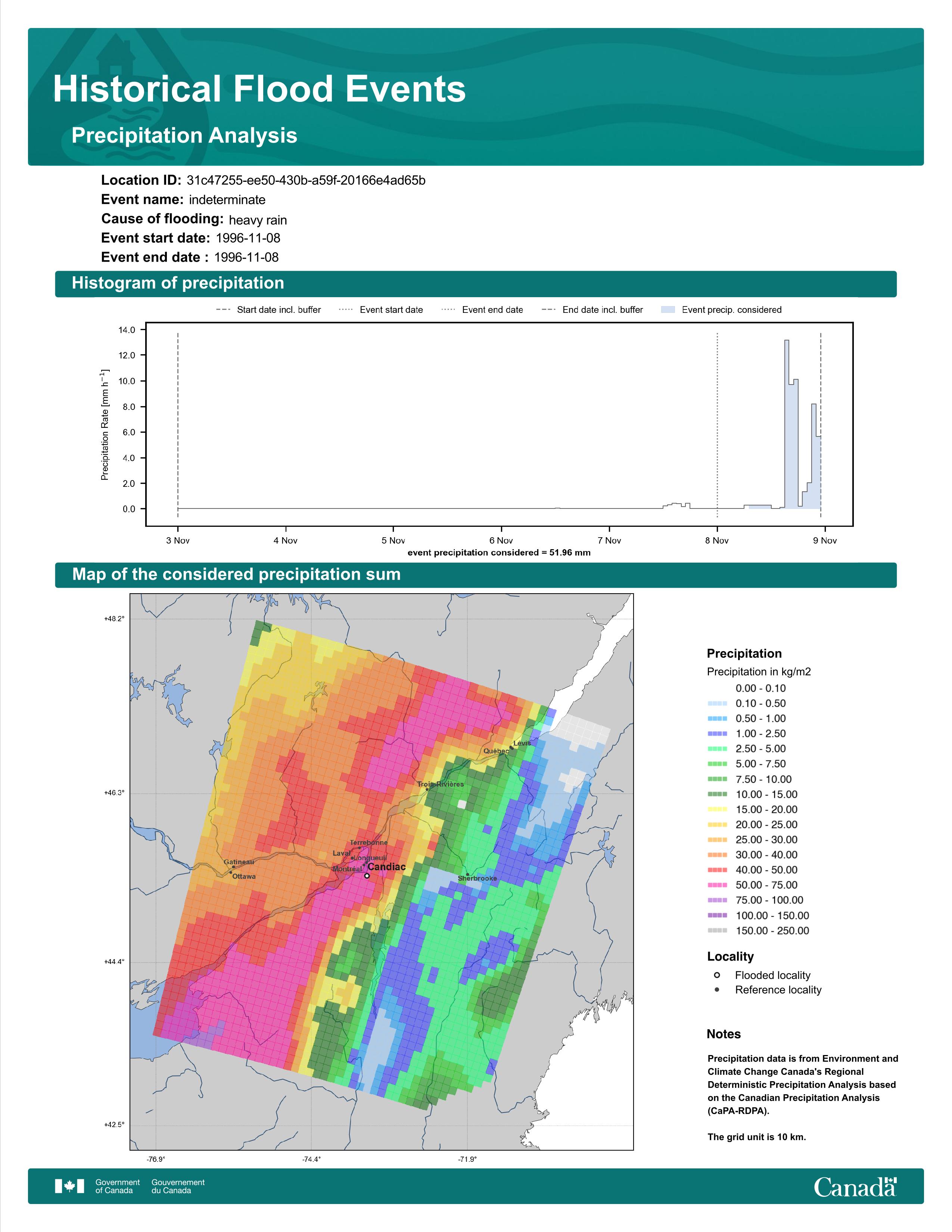Viewport: 952px width, 1232px height.
Task: Click the Flooded locality circle legend marker
Action: tap(717, 975)
